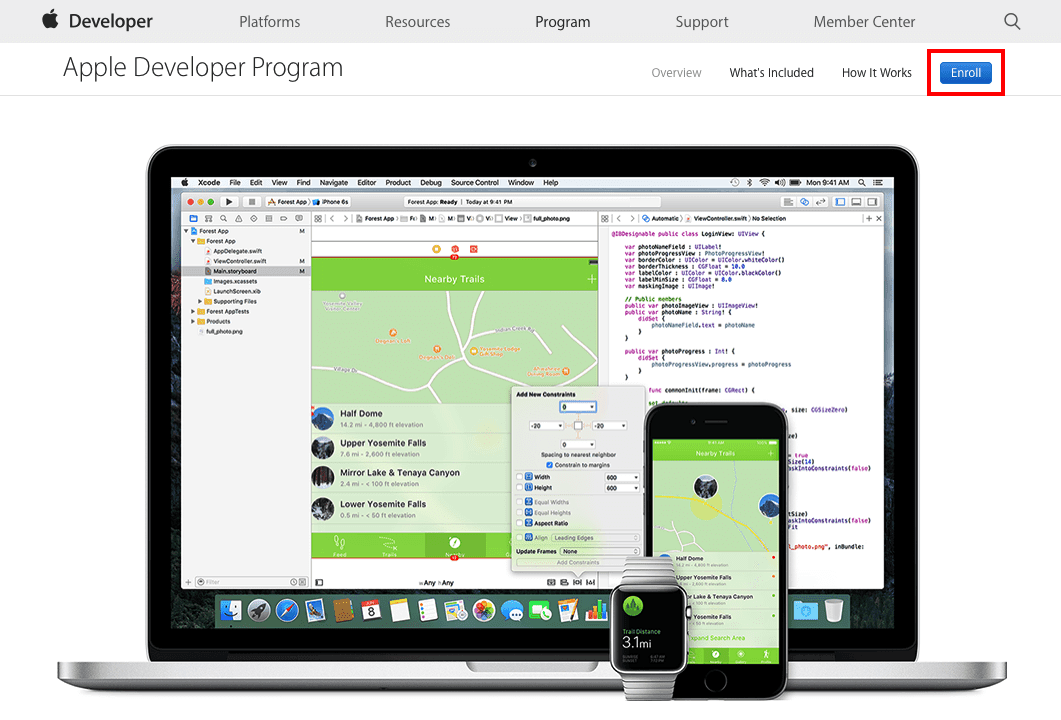Open Messages from the Dock
1061x720 pixels.
click(511, 609)
